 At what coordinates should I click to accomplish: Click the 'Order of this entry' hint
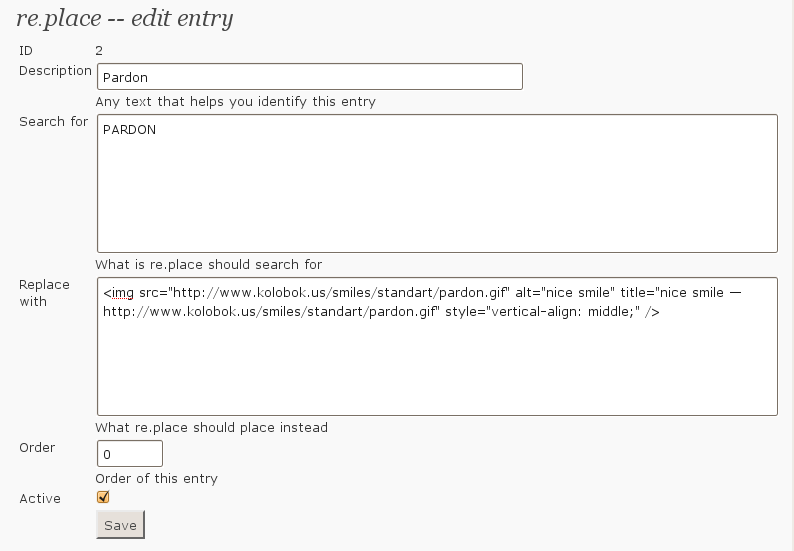point(156,479)
